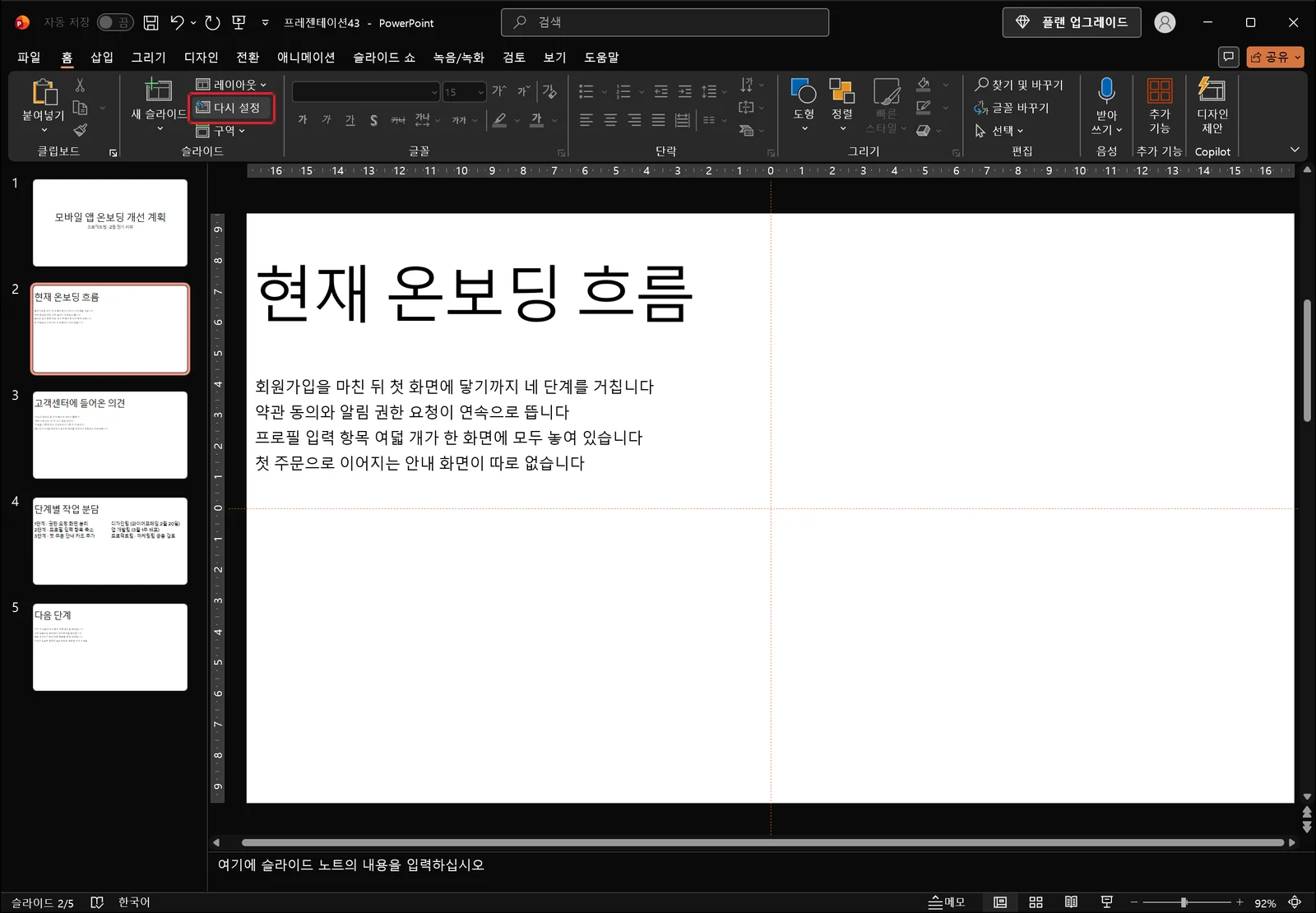Viewport: 1316px width, 913px height.
Task: Expand 레이아웃 layout dropdown
Action: pyautogui.click(x=231, y=85)
